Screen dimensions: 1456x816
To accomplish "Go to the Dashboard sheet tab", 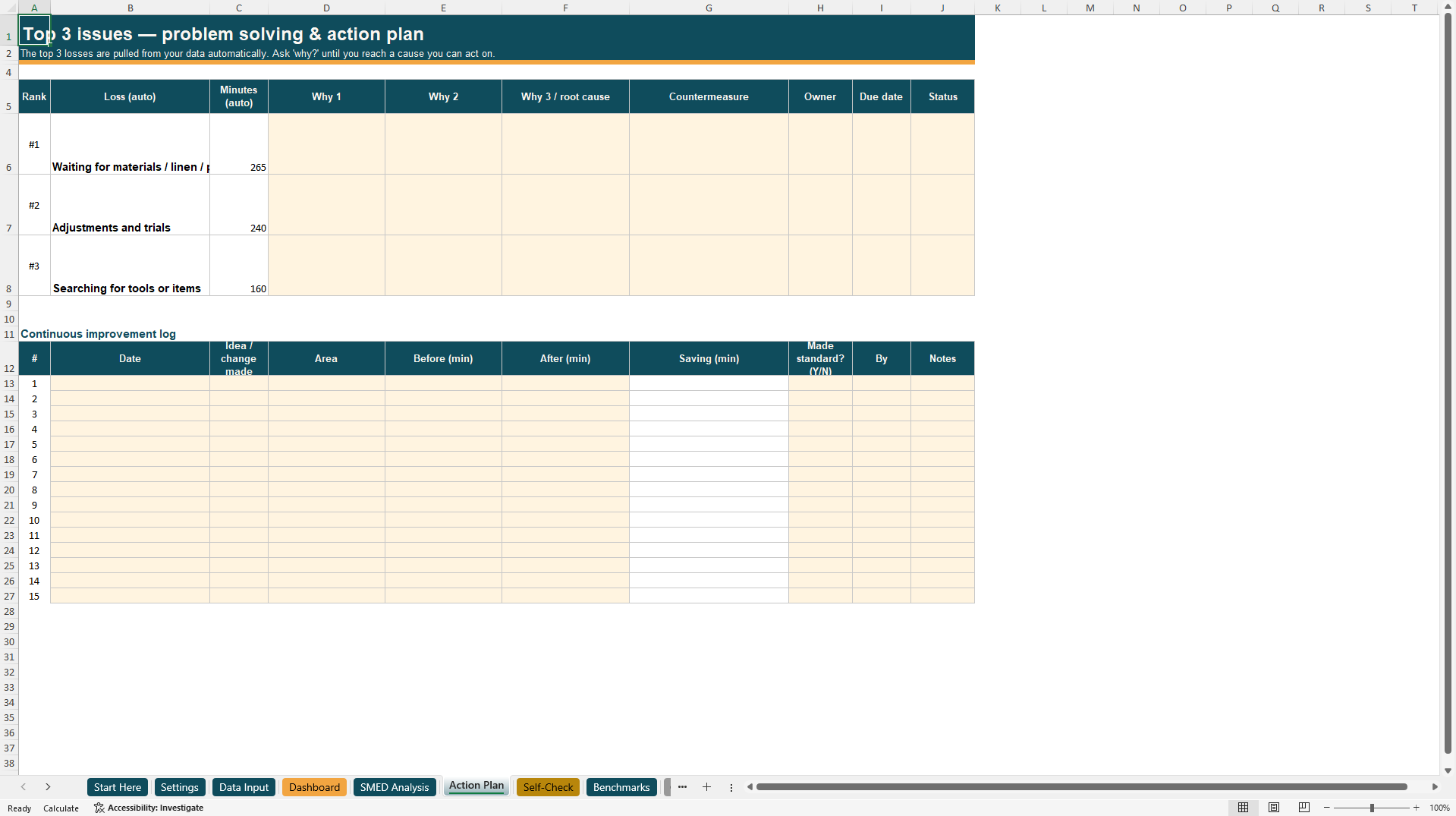I will pos(314,787).
